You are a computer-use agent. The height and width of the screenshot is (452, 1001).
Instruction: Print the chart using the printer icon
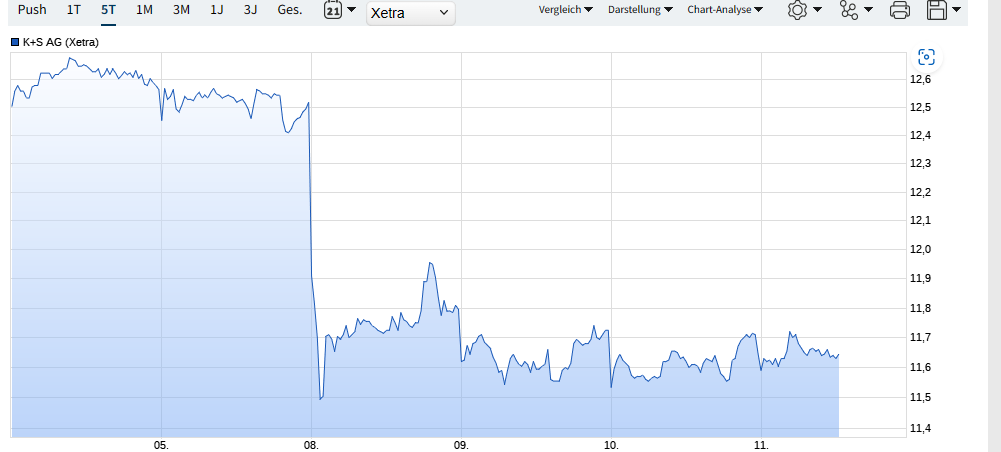pyautogui.click(x=899, y=10)
